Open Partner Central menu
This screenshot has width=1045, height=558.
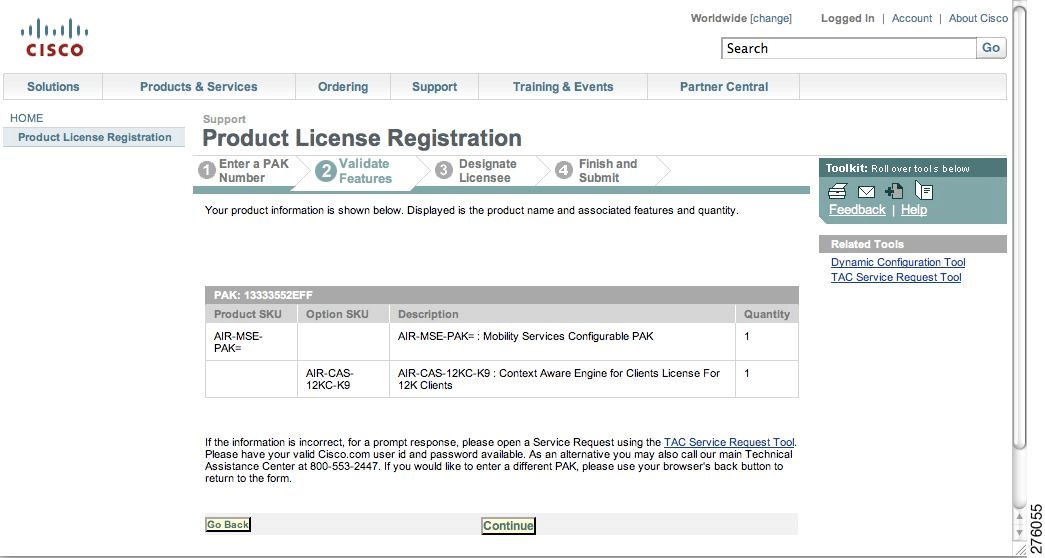[724, 87]
